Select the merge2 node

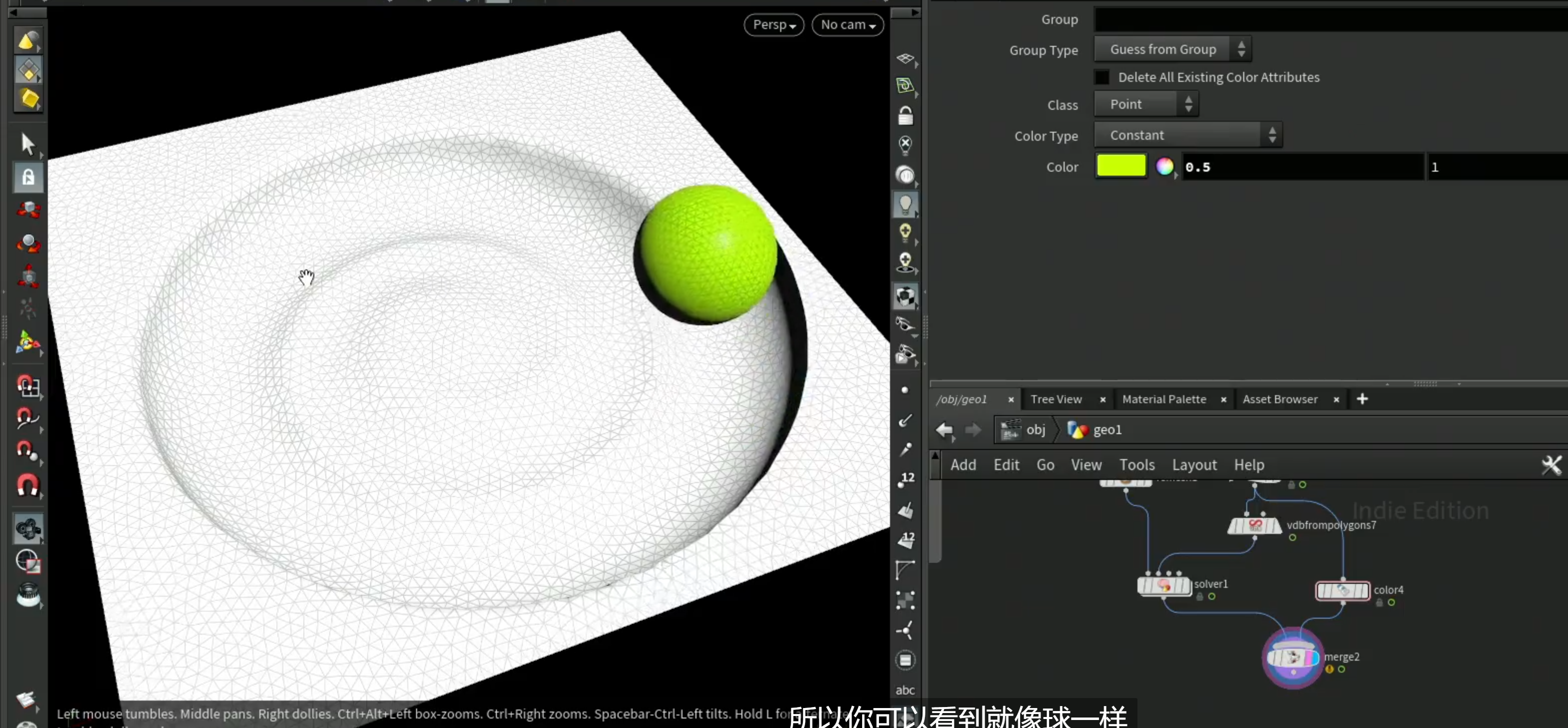click(1292, 657)
